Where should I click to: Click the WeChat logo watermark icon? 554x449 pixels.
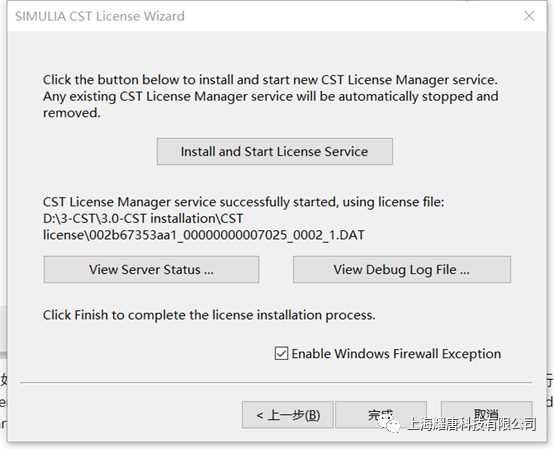pyautogui.click(x=389, y=424)
